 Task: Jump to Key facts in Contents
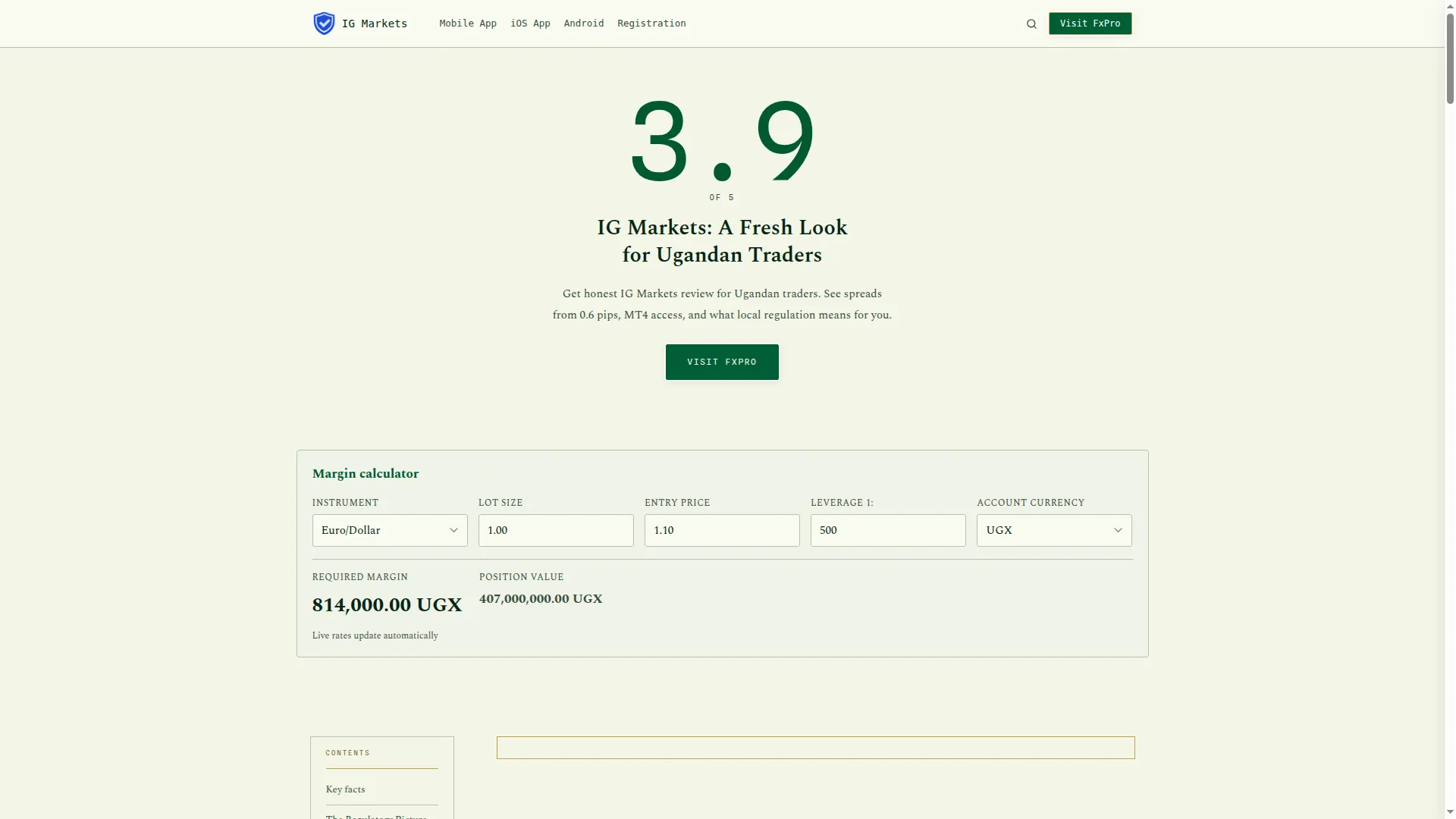pyautogui.click(x=345, y=789)
